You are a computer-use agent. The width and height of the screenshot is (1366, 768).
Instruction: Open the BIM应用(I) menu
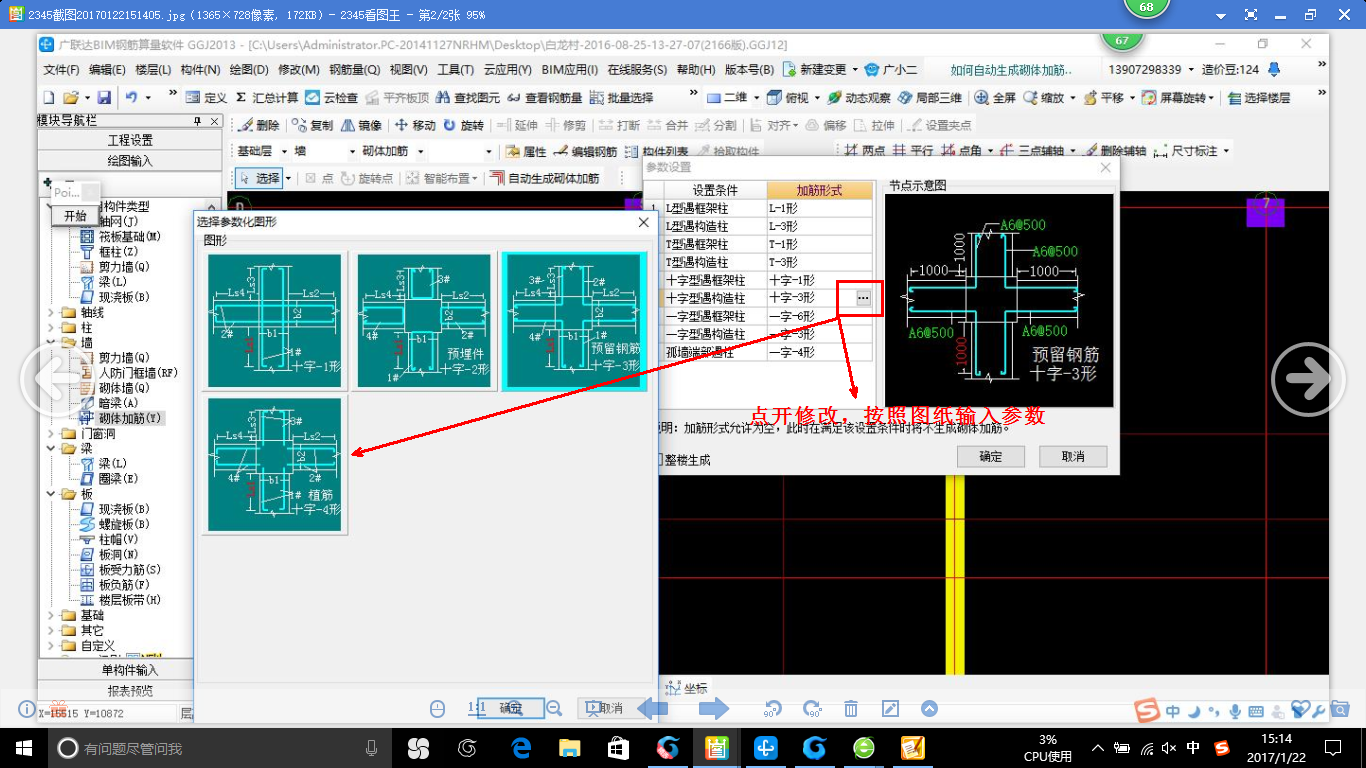[x=570, y=70]
